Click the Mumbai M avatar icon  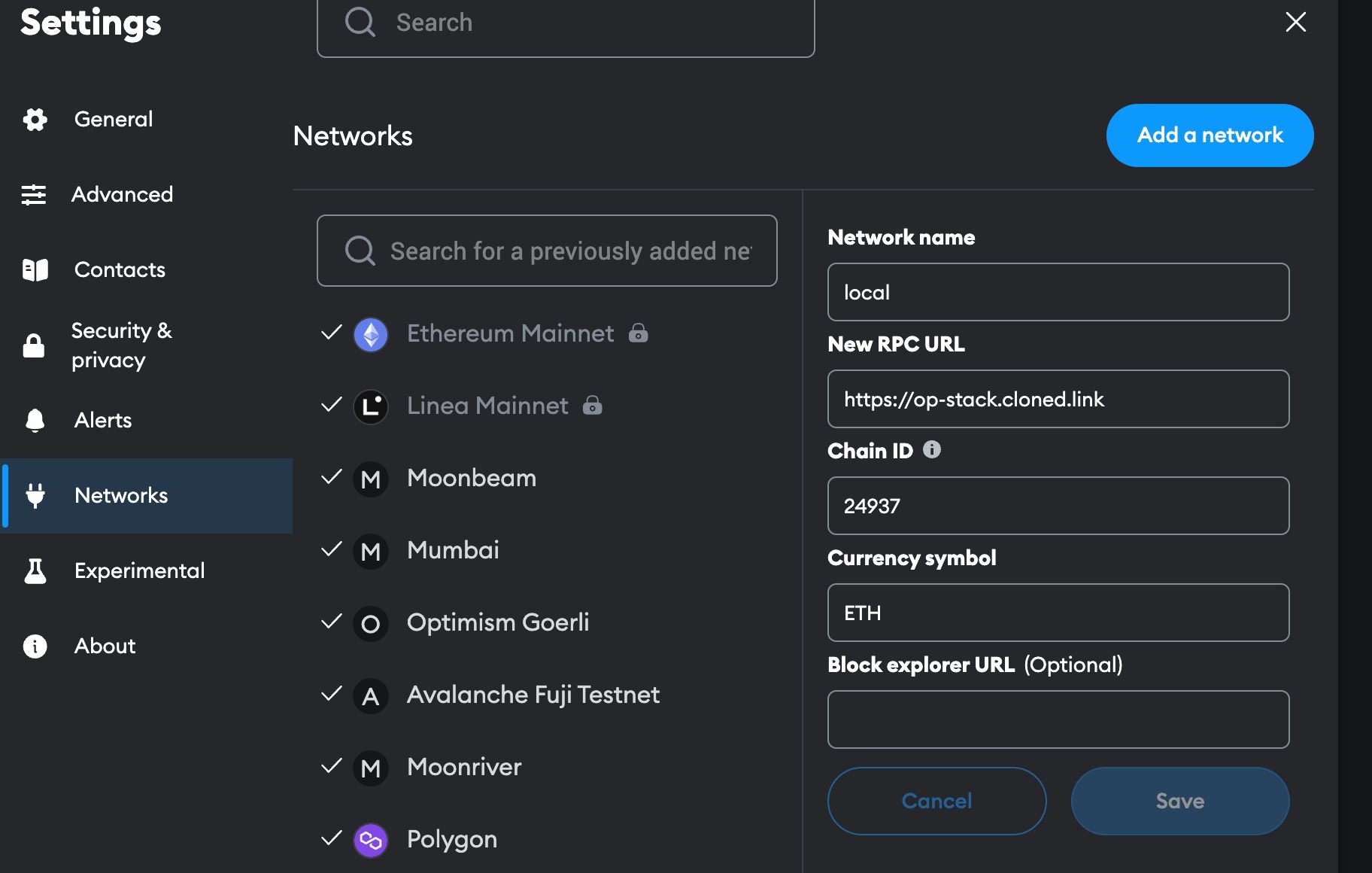point(371,551)
